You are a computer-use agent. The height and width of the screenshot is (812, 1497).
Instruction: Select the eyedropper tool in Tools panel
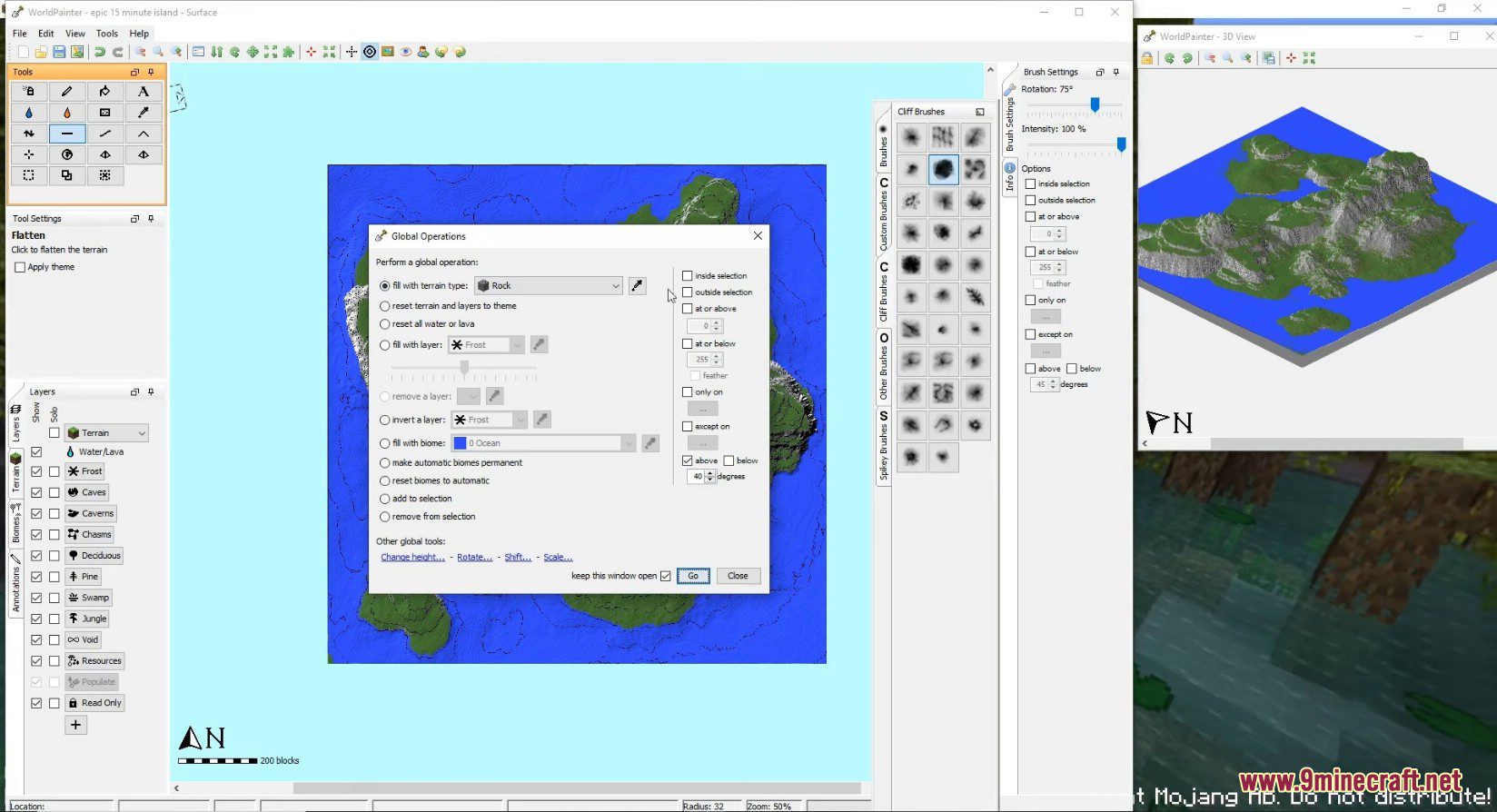pos(144,113)
